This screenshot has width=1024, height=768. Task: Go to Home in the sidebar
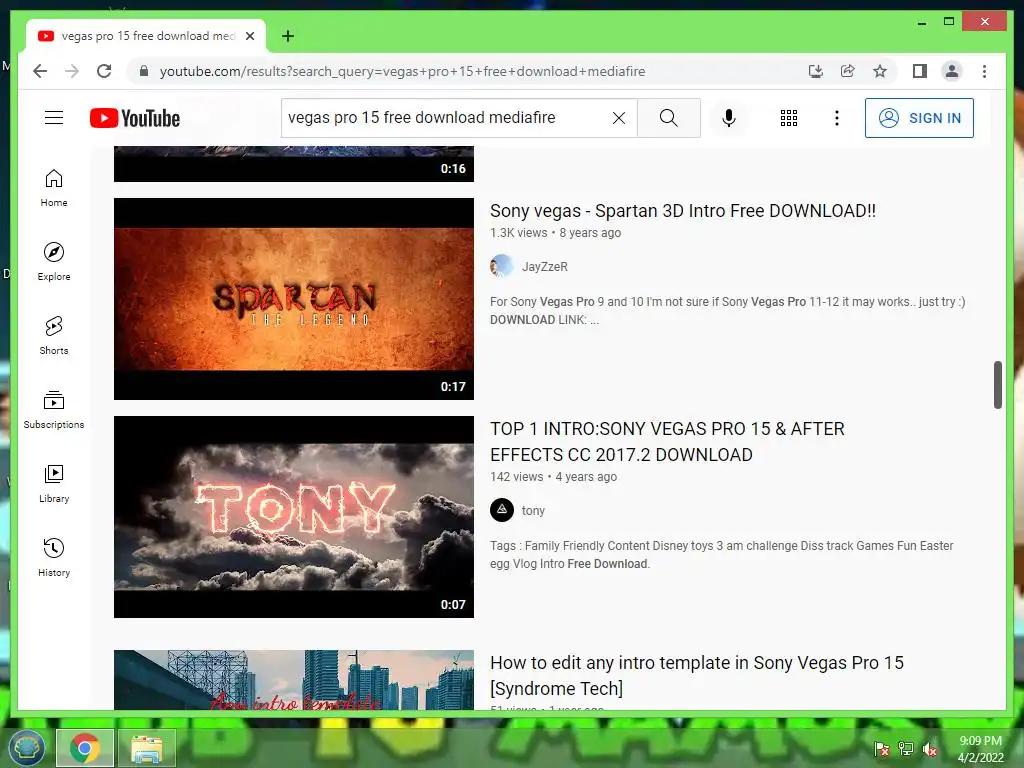click(54, 188)
